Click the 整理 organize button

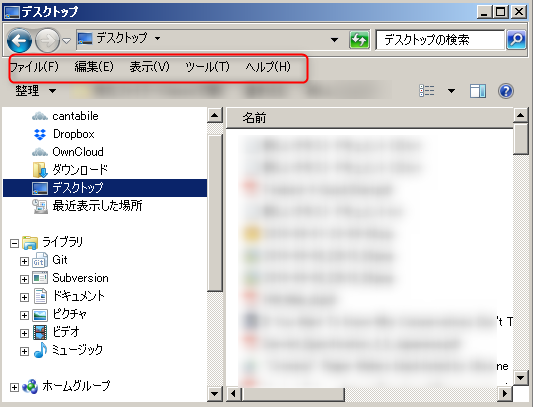click(35, 91)
